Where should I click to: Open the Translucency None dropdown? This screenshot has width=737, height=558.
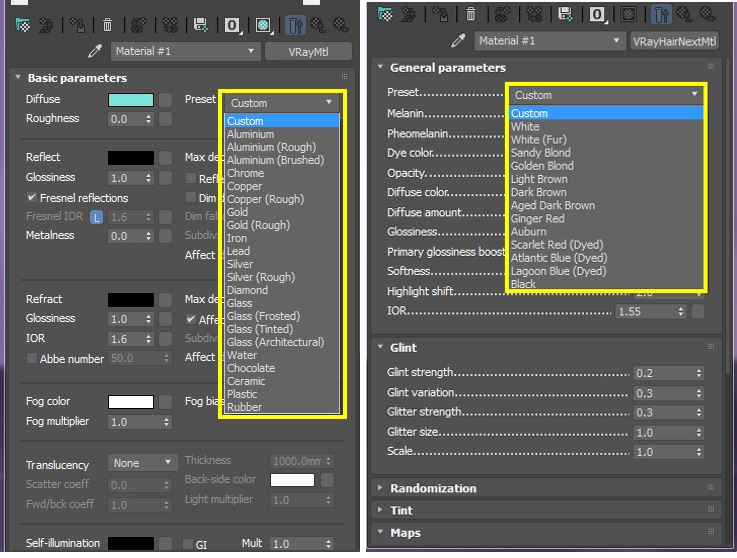point(142,463)
